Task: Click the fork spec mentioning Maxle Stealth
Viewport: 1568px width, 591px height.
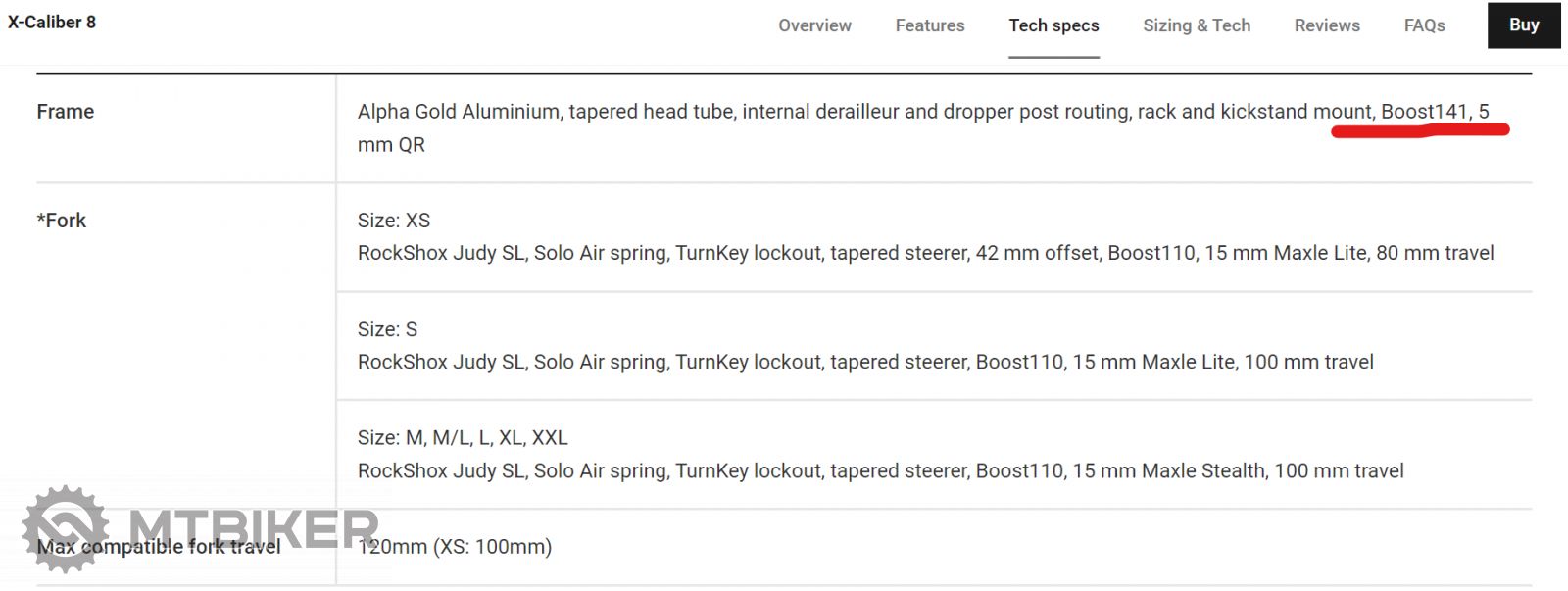Action: (x=880, y=471)
